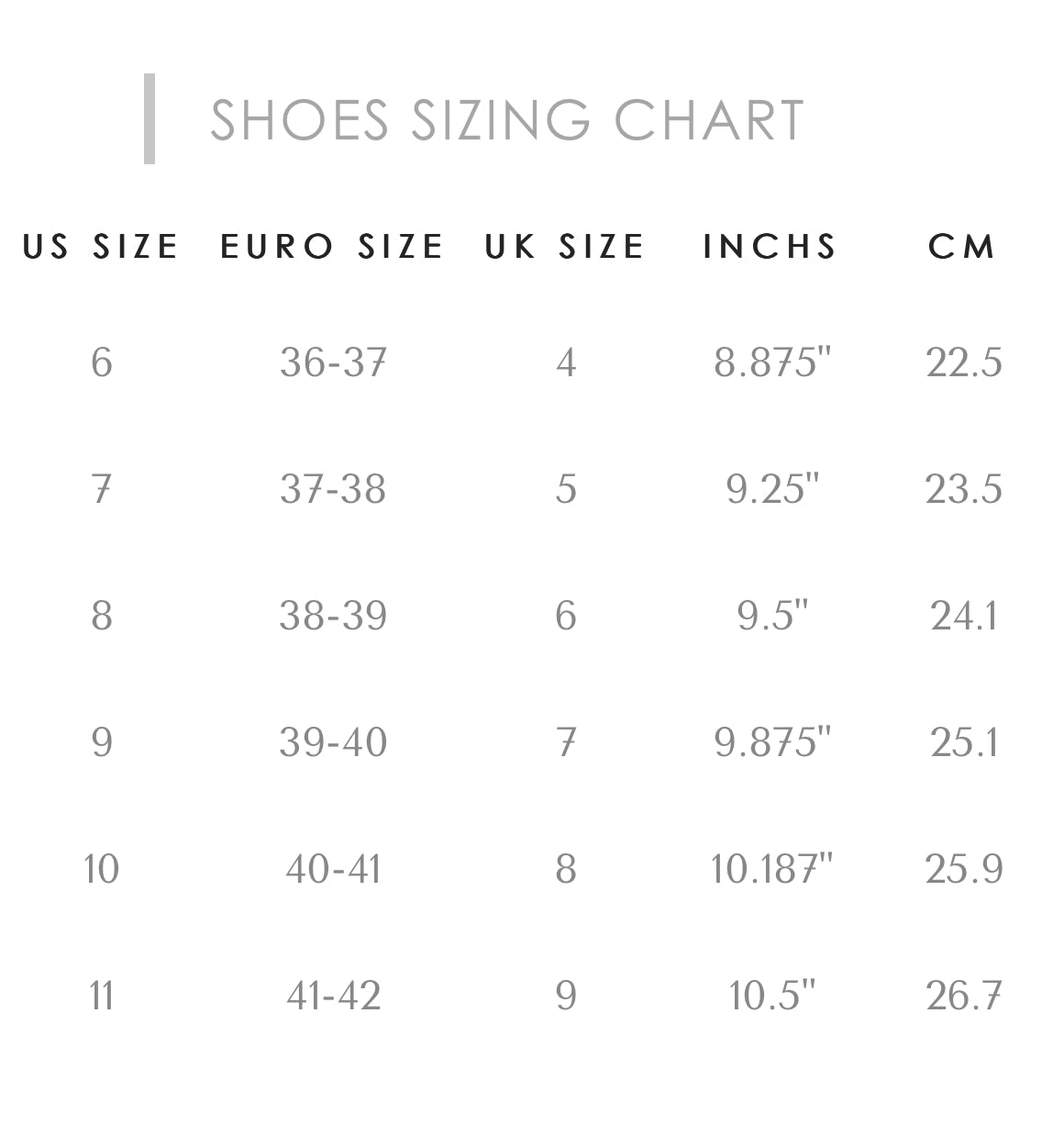Select the CM column header
The height and width of the screenshot is (1125, 1064).
962,246
